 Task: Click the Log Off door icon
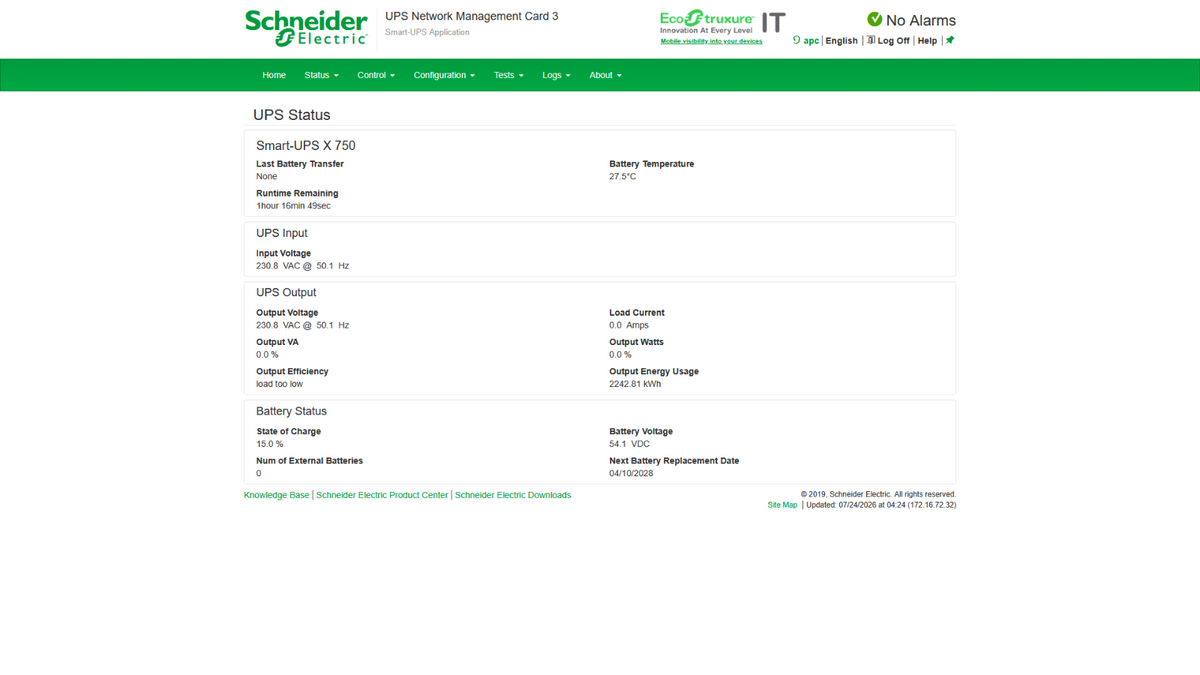pyautogui.click(x=870, y=41)
